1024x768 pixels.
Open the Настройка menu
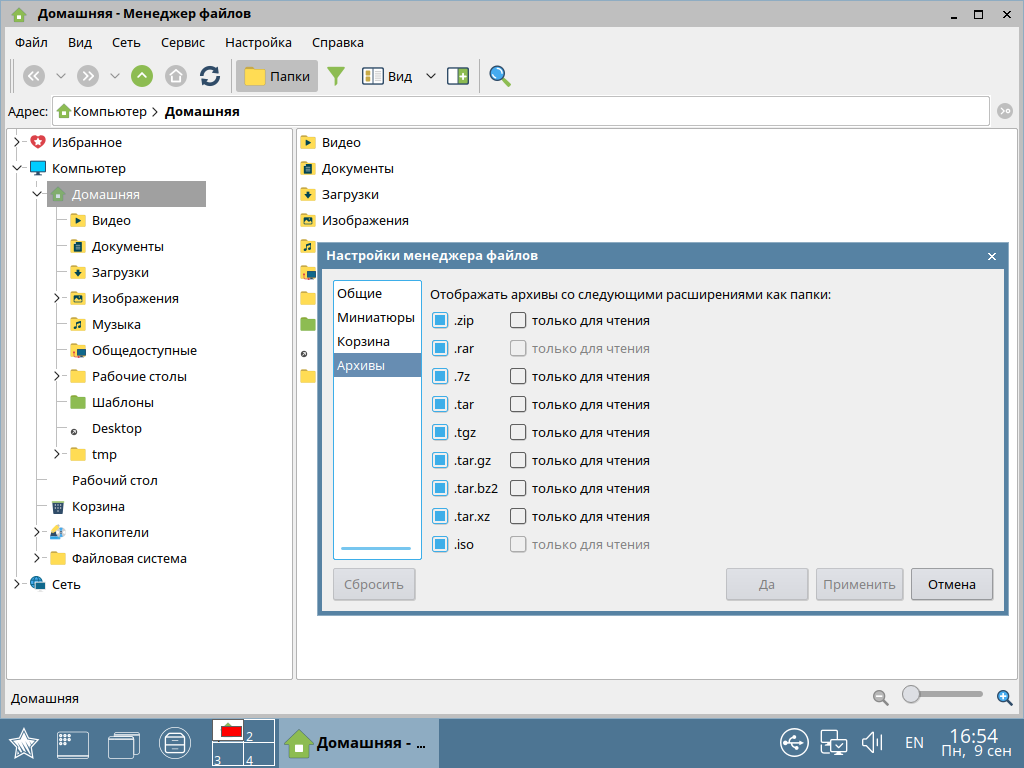(258, 43)
